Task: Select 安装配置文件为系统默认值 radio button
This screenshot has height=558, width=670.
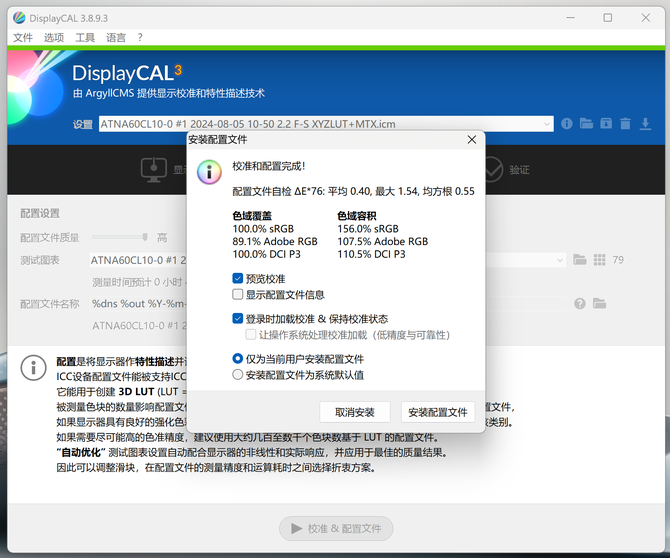Action: [x=238, y=375]
